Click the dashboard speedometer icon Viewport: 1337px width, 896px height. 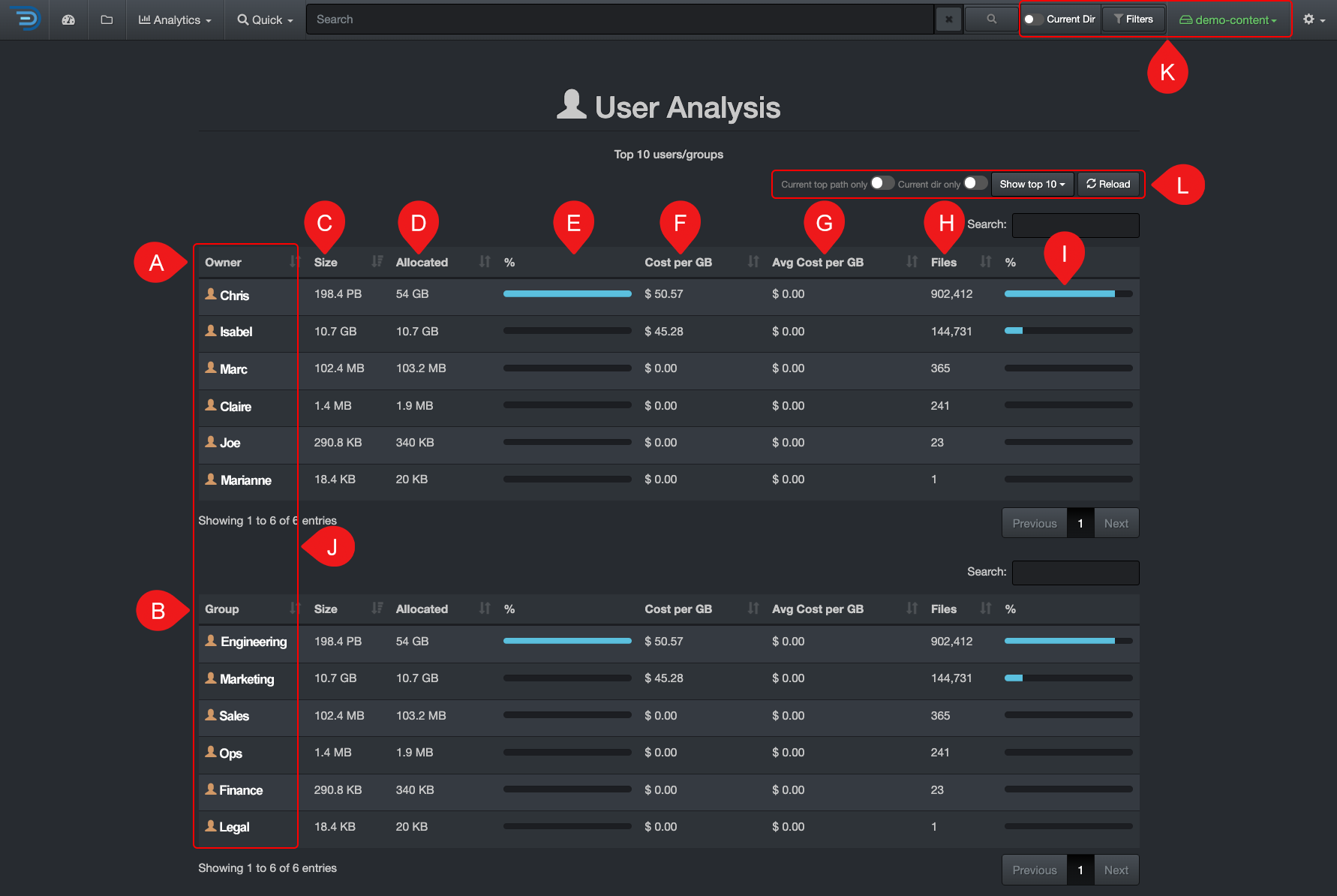[68, 20]
